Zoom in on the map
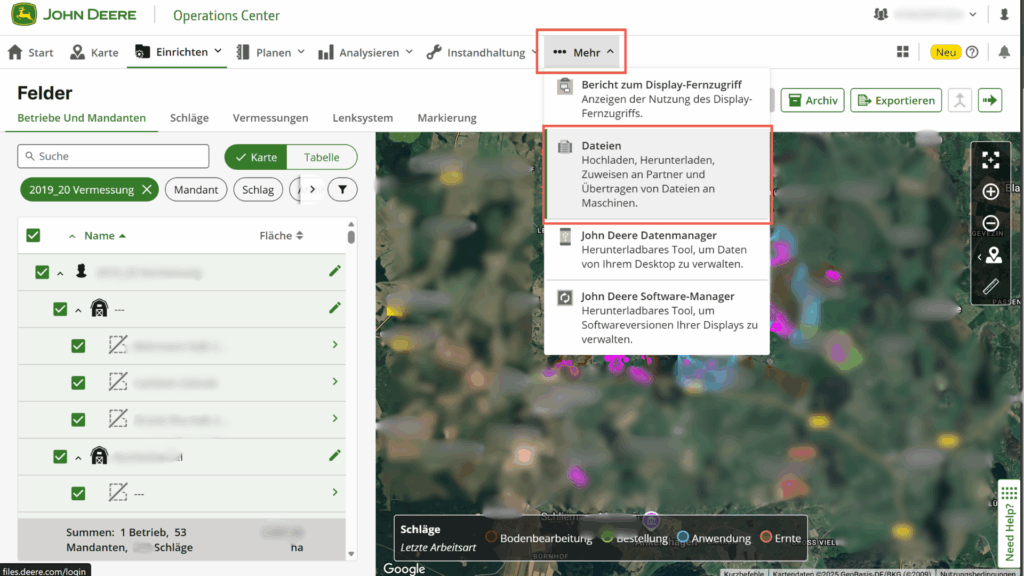The width and height of the screenshot is (1024, 576). coord(990,192)
